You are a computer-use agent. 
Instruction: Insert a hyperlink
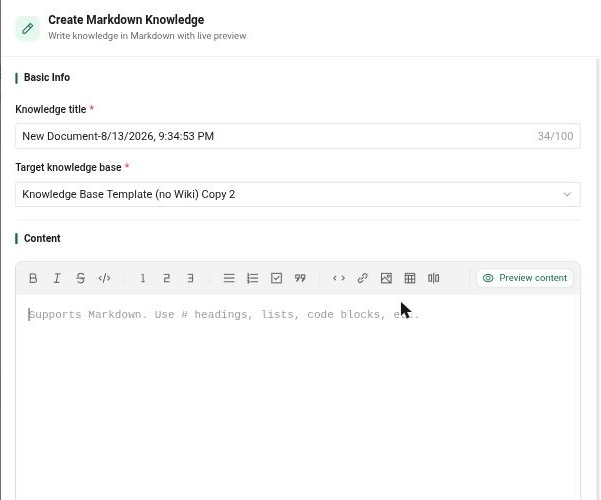[363, 278]
